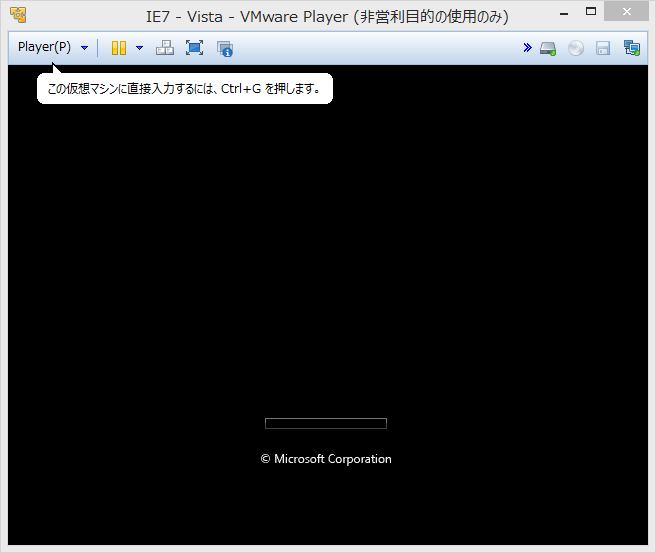The image size is (656, 553).
Task: Minimize the VMware Player window
Action: (x=564, y=13)
